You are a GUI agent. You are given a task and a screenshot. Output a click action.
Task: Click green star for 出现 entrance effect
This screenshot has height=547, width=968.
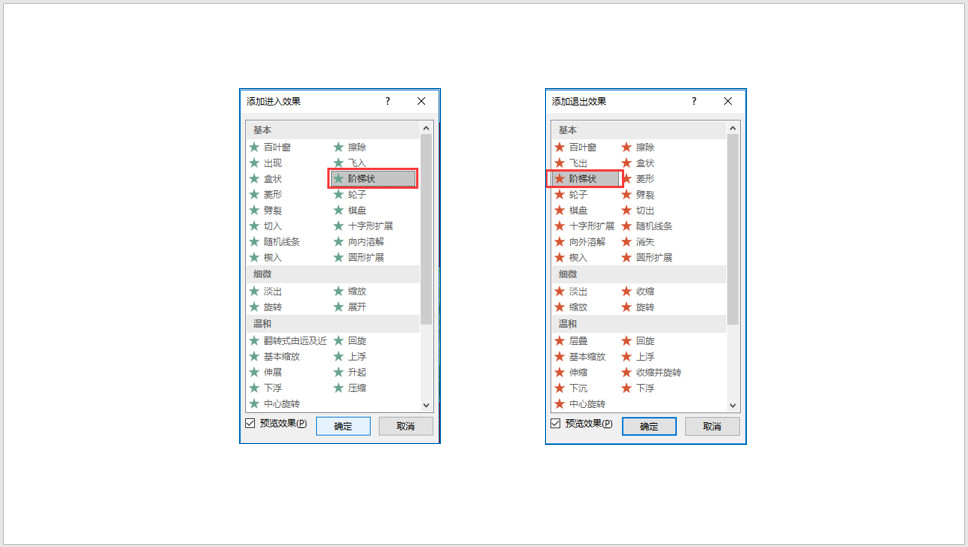click(254, 163)
